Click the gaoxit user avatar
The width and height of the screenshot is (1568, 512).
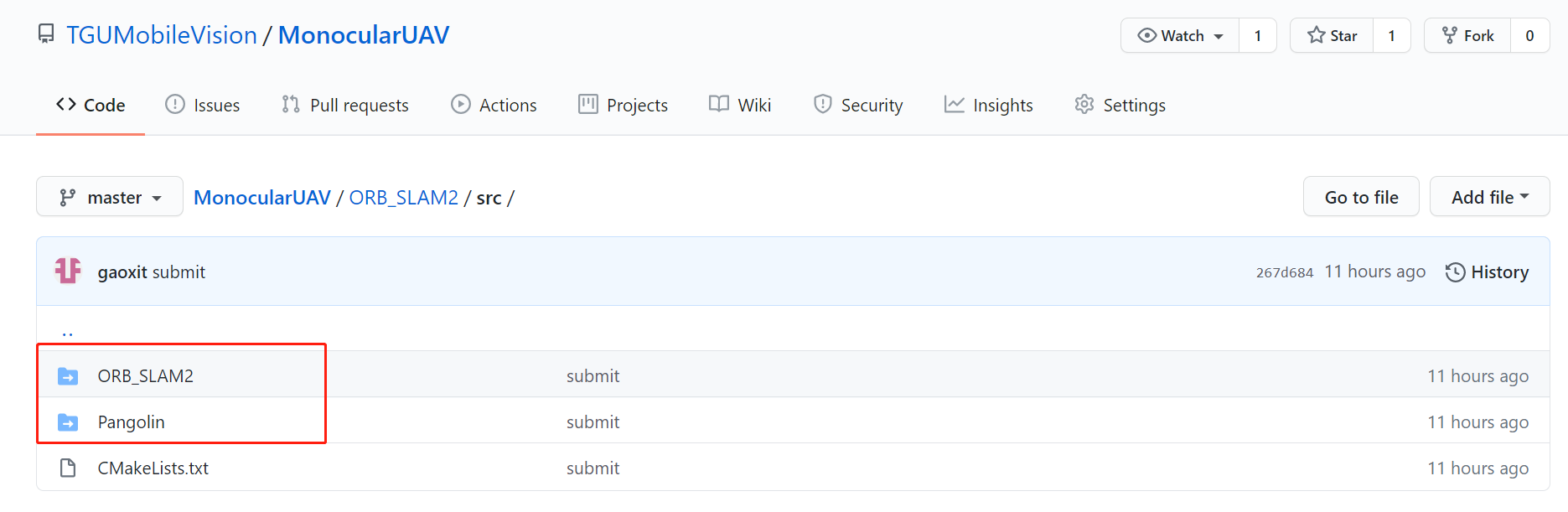coord(68,272)
